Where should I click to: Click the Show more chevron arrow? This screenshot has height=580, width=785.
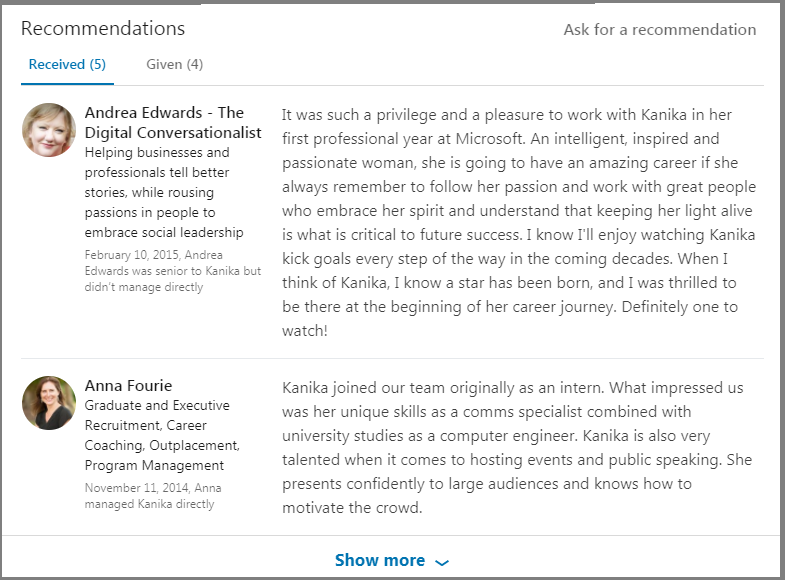click(443, 562)
